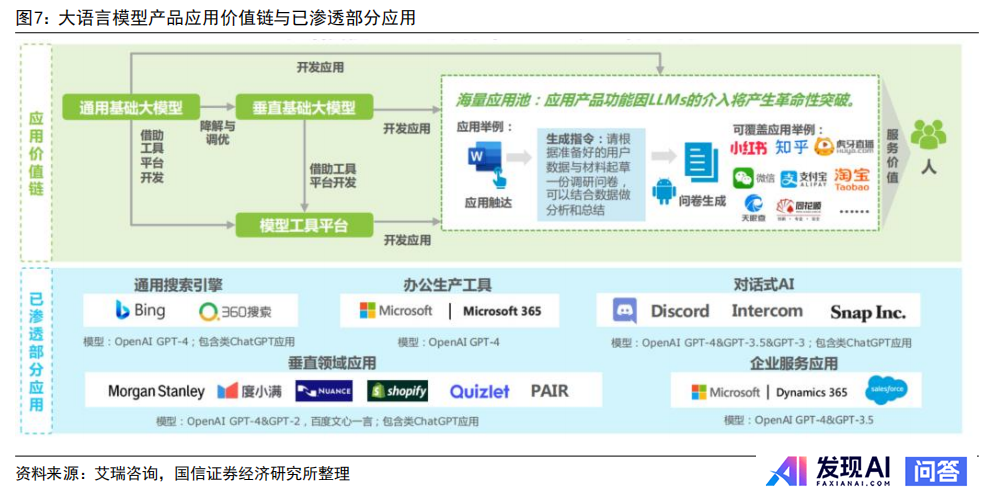Click the 通用搜索引擎 heading
This screenshot has width=982, height=496.
click(178, 285)
